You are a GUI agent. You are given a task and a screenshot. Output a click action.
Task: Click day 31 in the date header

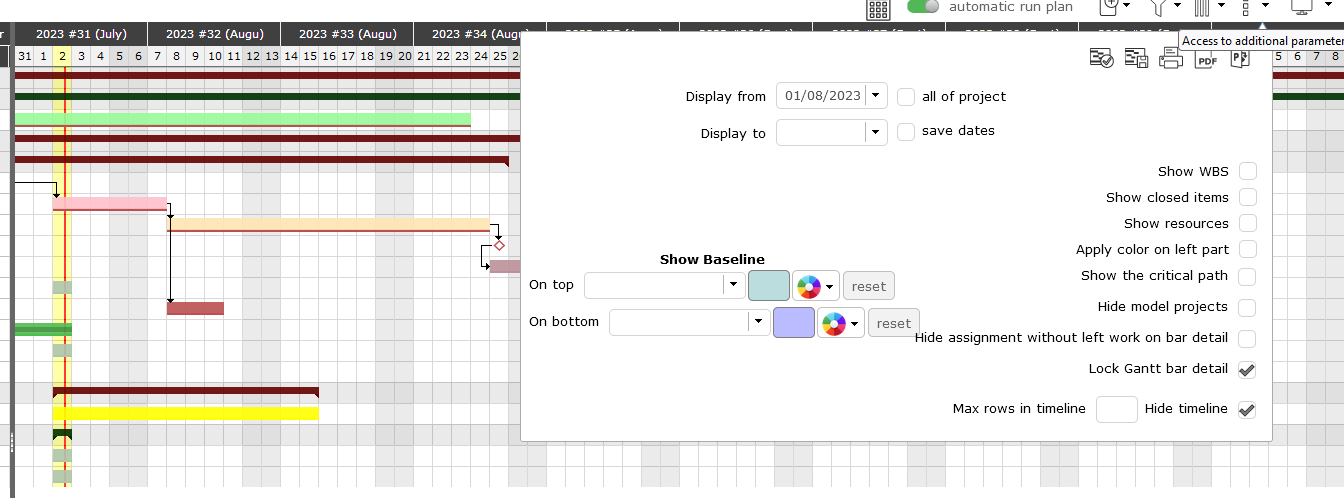(24, 56)
